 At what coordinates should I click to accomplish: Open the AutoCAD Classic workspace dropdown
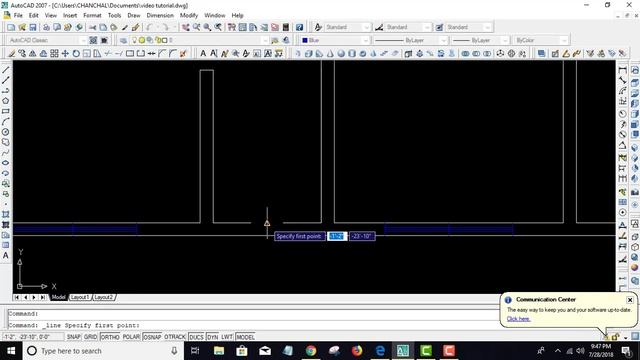[x=47, y=40]
